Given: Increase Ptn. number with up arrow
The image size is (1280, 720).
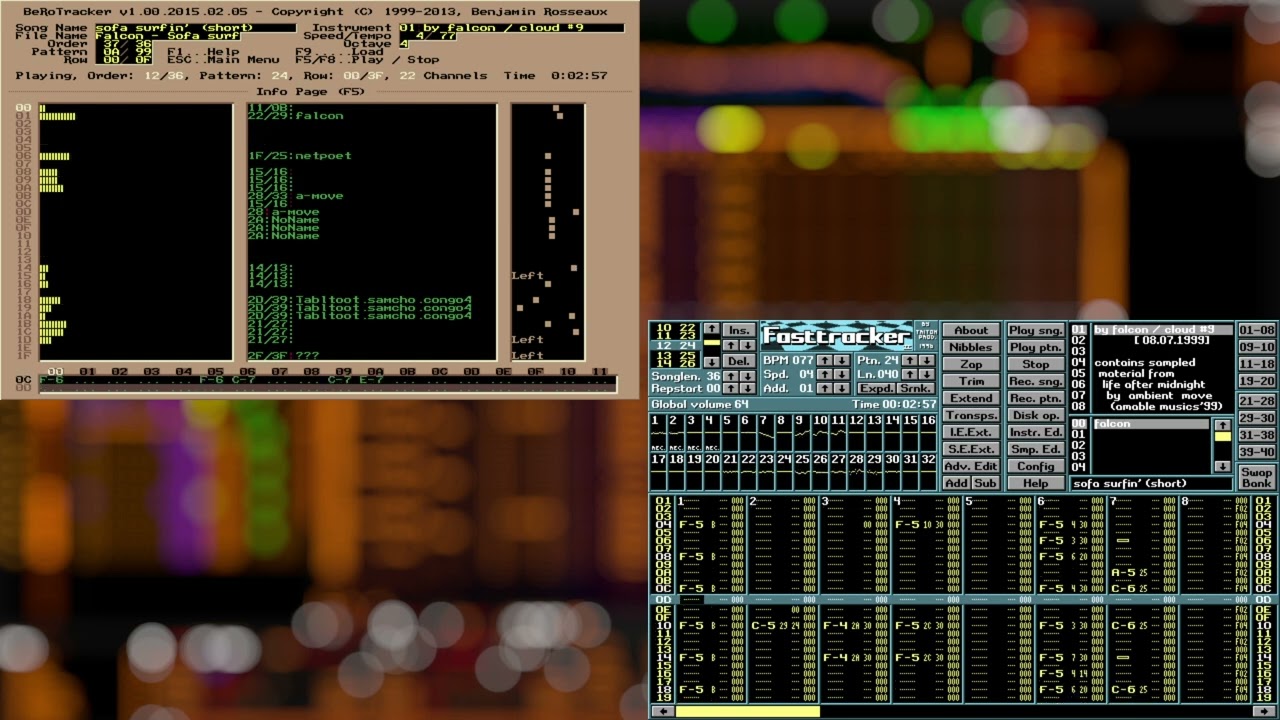Looking at the screenshot, I should click(x=910, y=361).
